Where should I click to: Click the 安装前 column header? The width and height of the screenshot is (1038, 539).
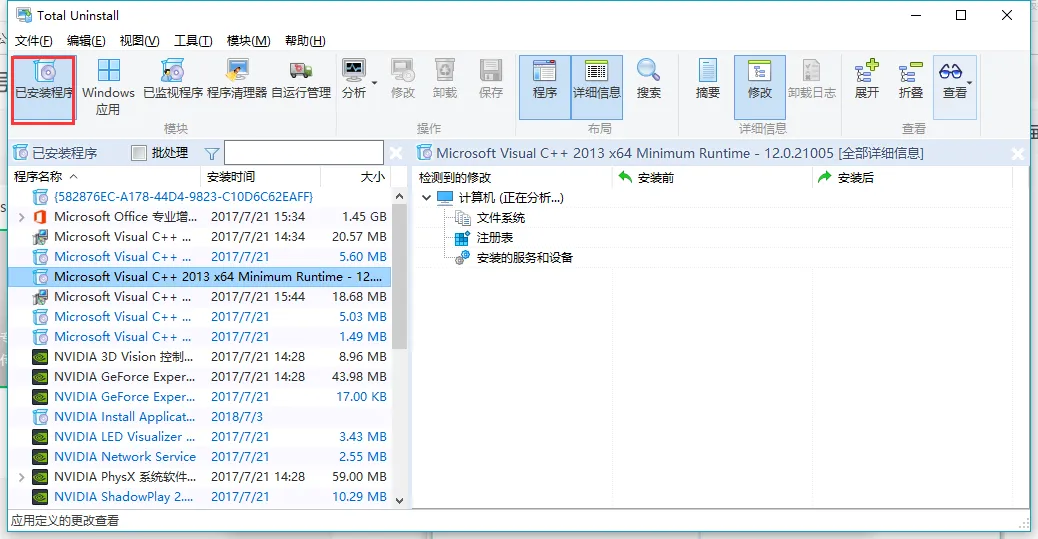pyautogui.click(x=712, y=177)
